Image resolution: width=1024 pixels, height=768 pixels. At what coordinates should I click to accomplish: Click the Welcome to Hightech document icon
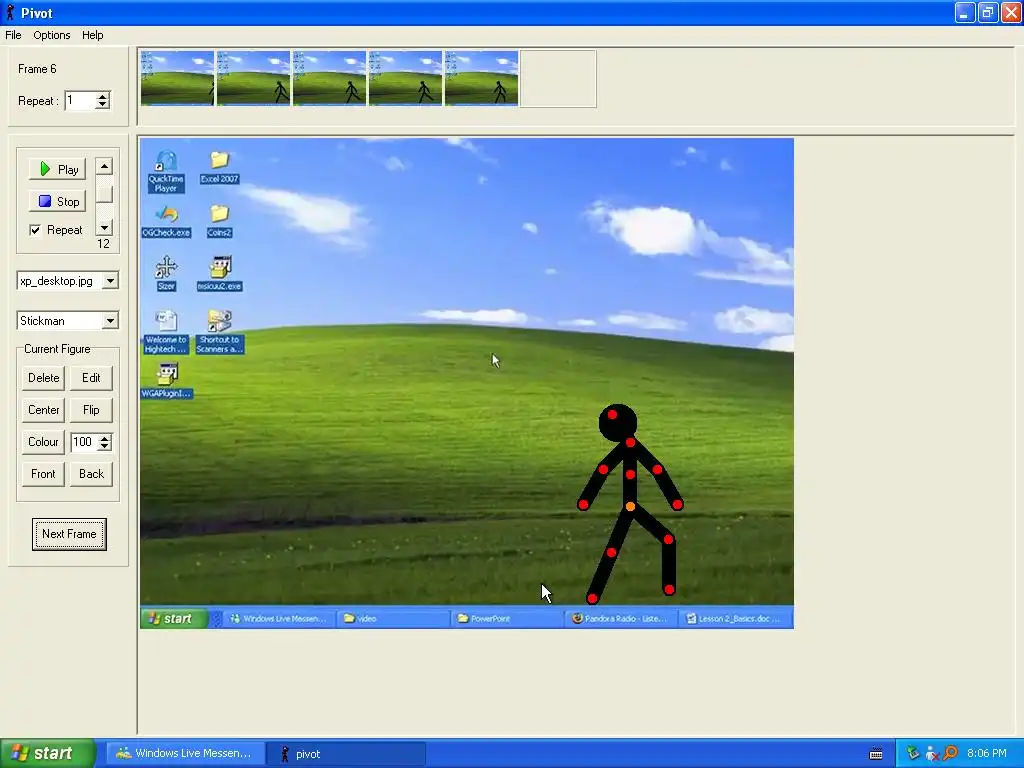(x=166, y=332)
